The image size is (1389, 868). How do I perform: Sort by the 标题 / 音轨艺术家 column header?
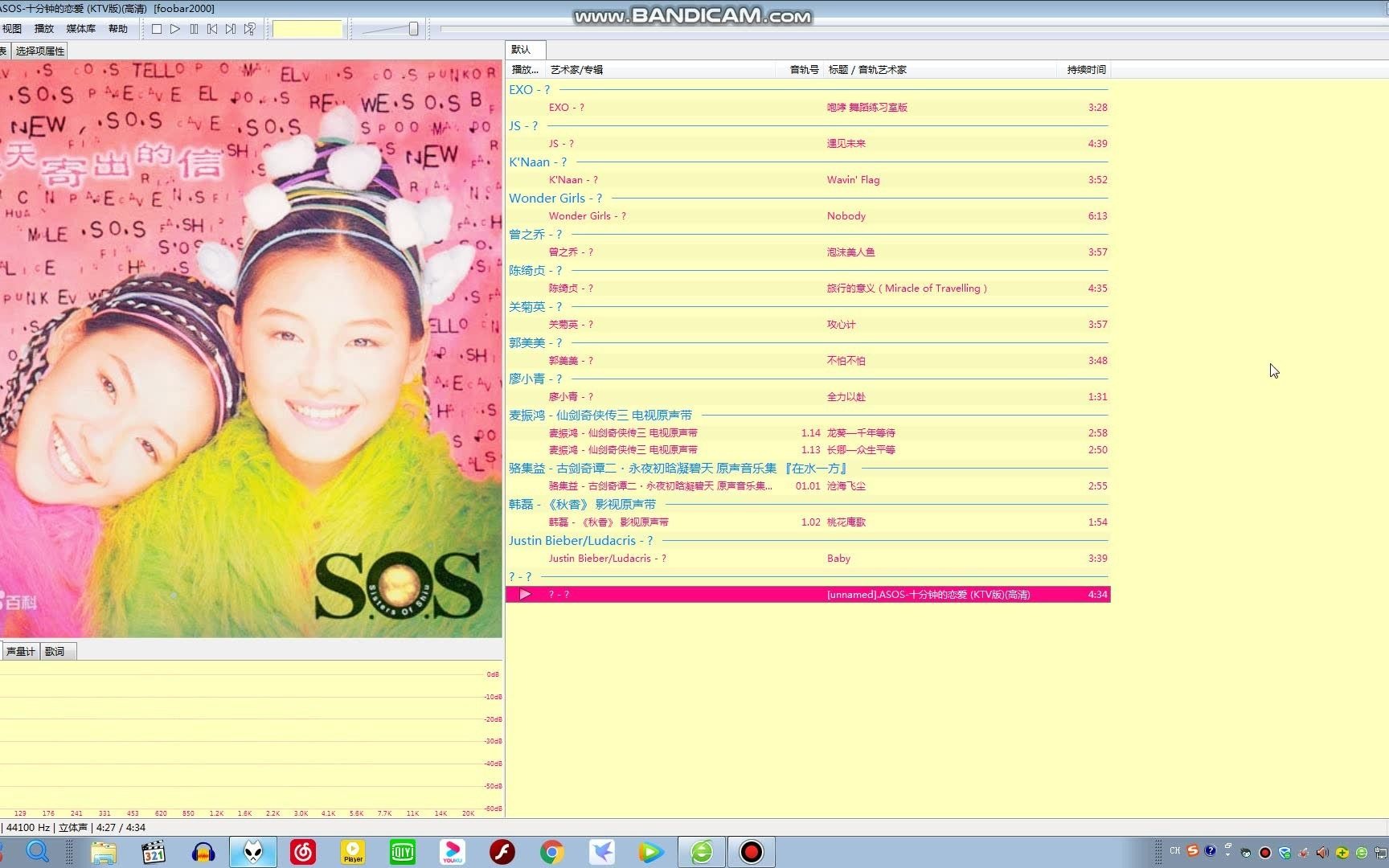tap(940, 70)
